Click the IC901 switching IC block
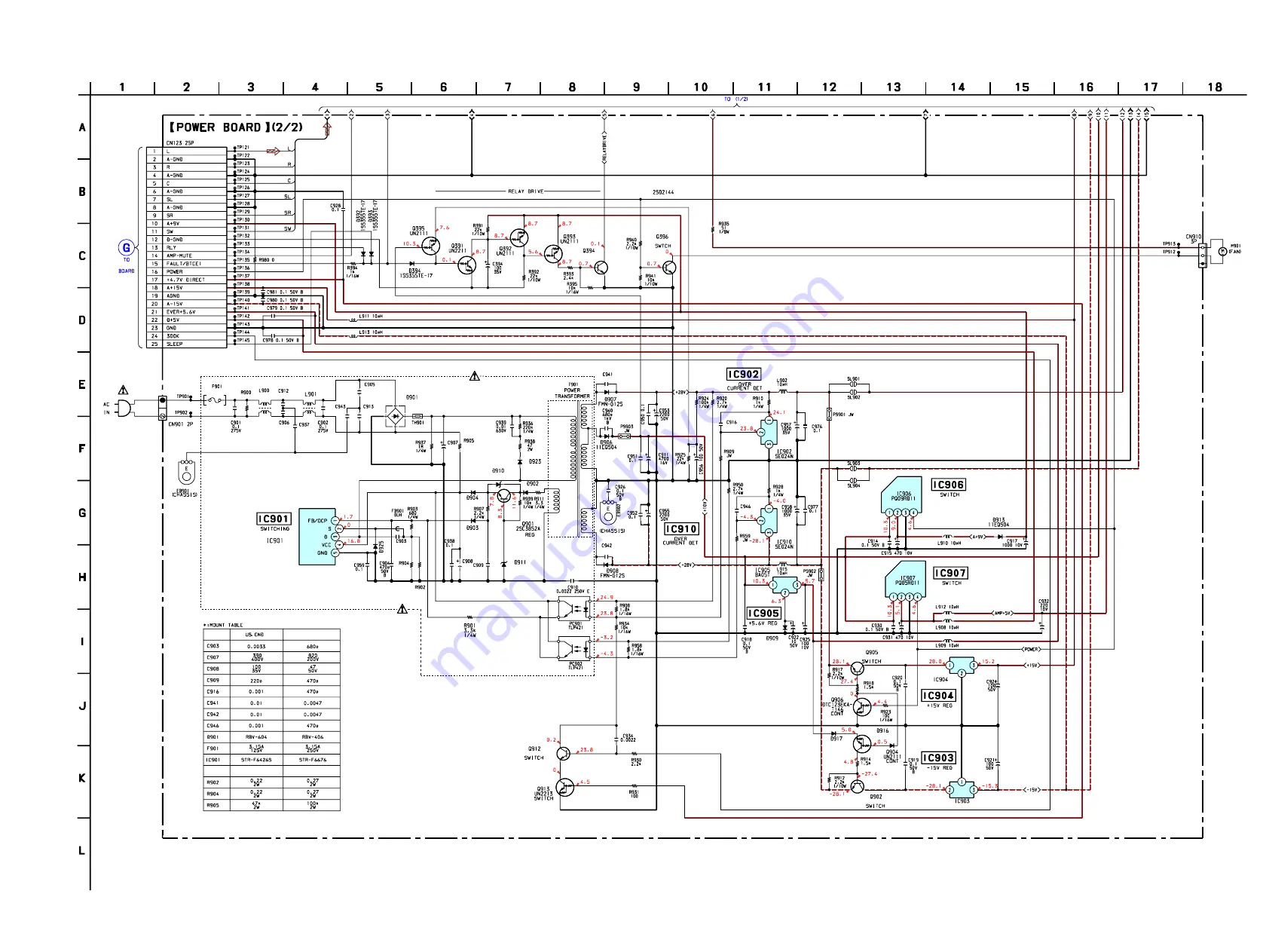 click(x=317, y=537)
